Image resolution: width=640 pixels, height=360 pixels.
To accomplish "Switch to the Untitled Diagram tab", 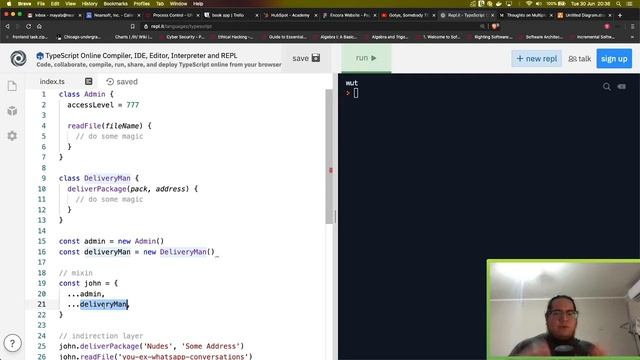I will pos(584,15).
